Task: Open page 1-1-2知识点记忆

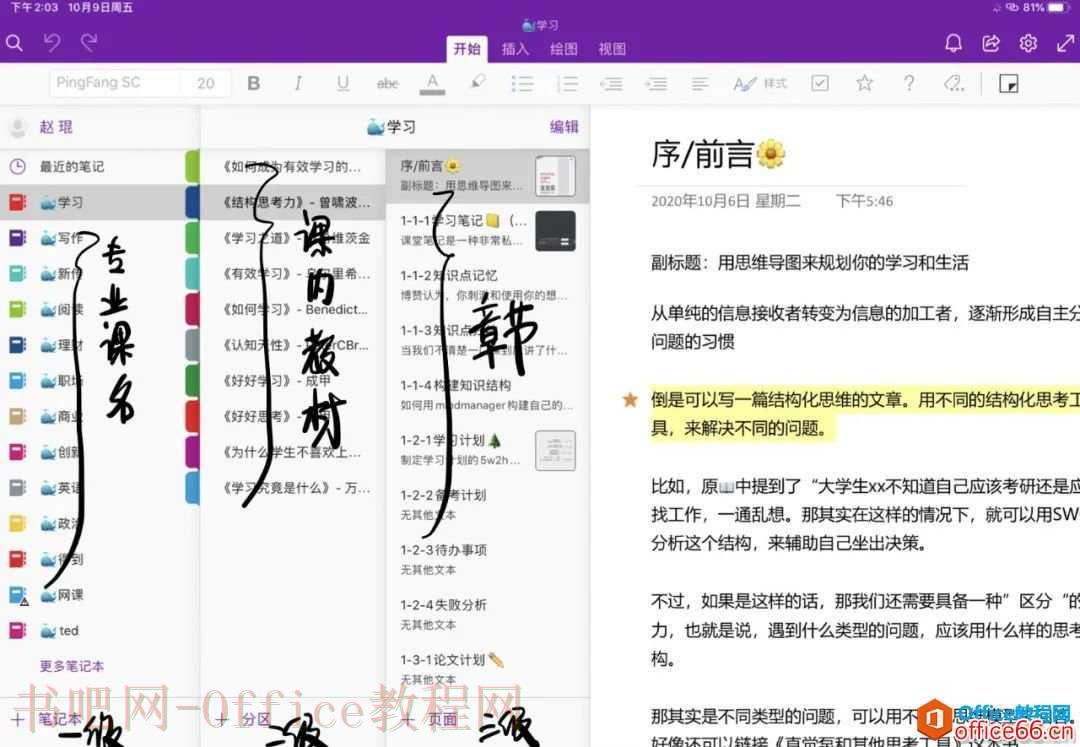Action: [488, 285]
